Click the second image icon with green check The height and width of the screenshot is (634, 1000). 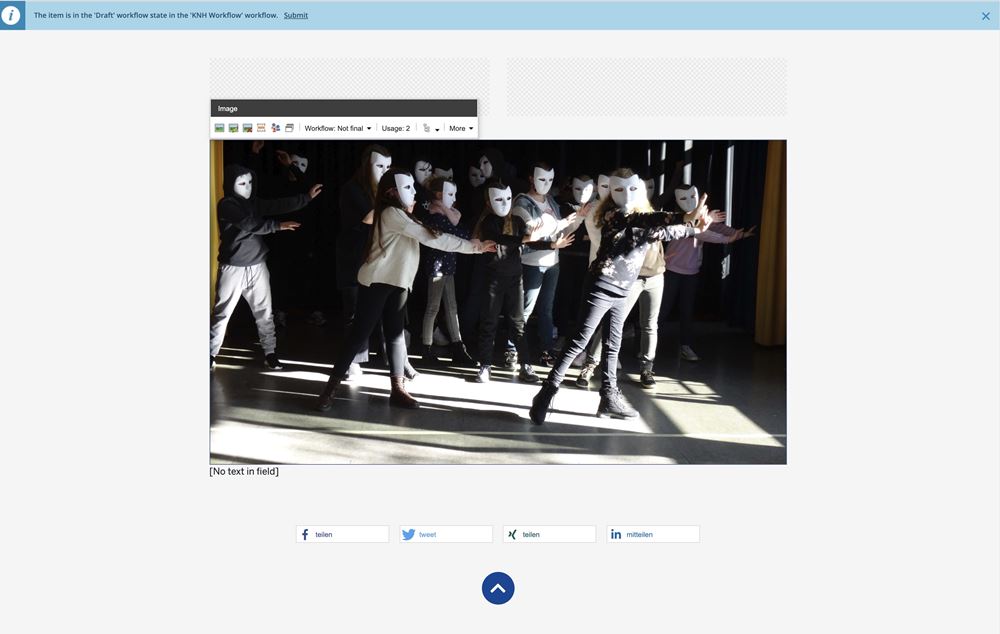click(233, 128)
